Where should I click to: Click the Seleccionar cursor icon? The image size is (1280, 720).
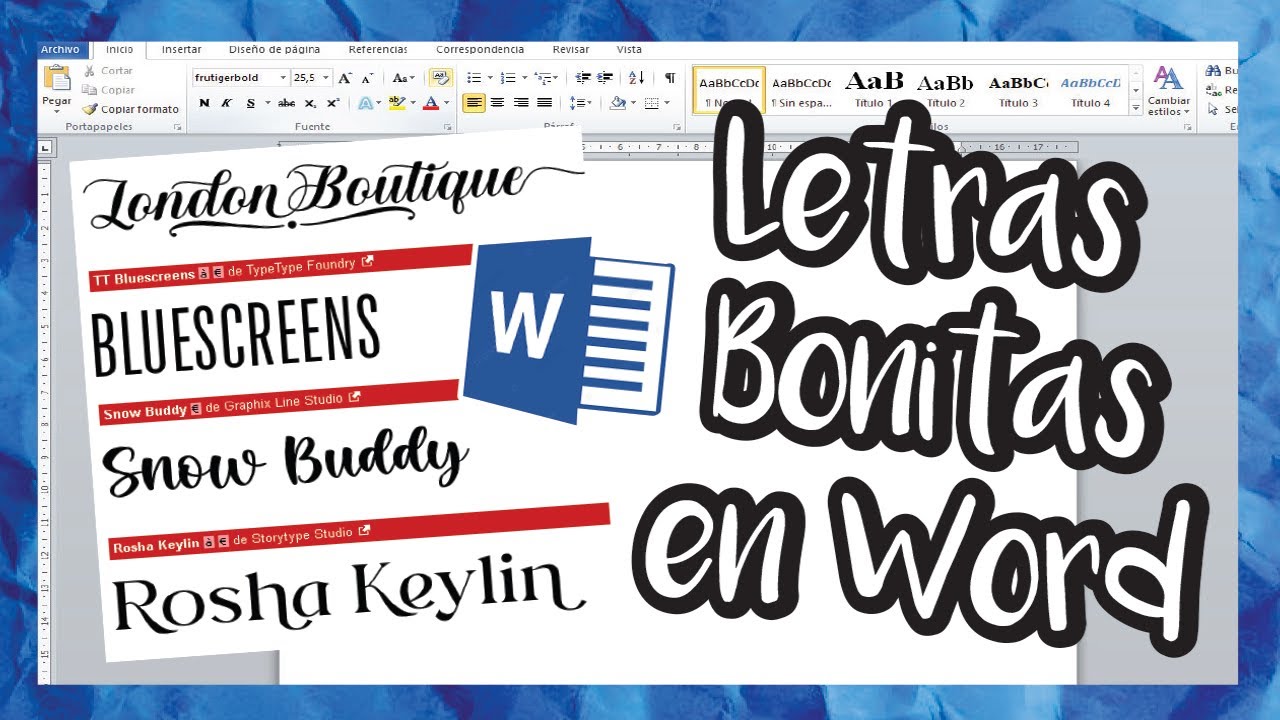point(1214,109)
